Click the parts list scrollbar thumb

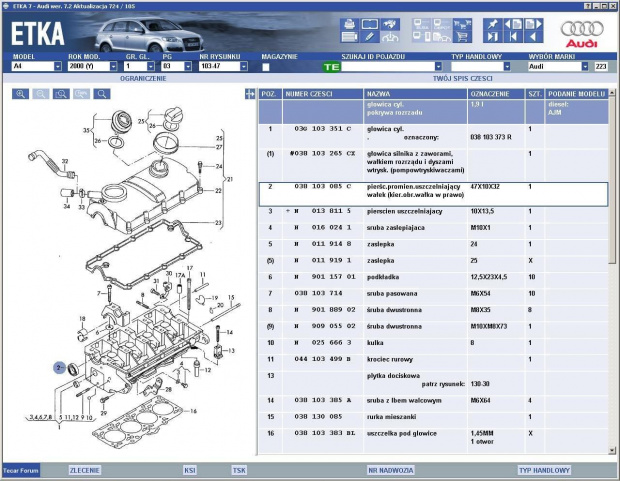point(612,180)
